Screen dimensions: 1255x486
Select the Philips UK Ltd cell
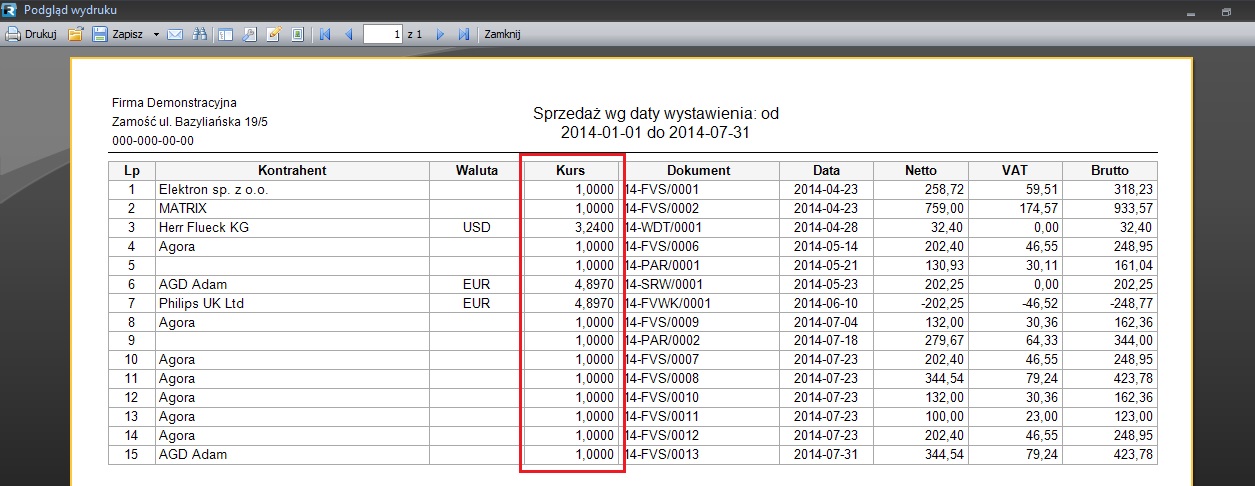click(x=292, y=302)
